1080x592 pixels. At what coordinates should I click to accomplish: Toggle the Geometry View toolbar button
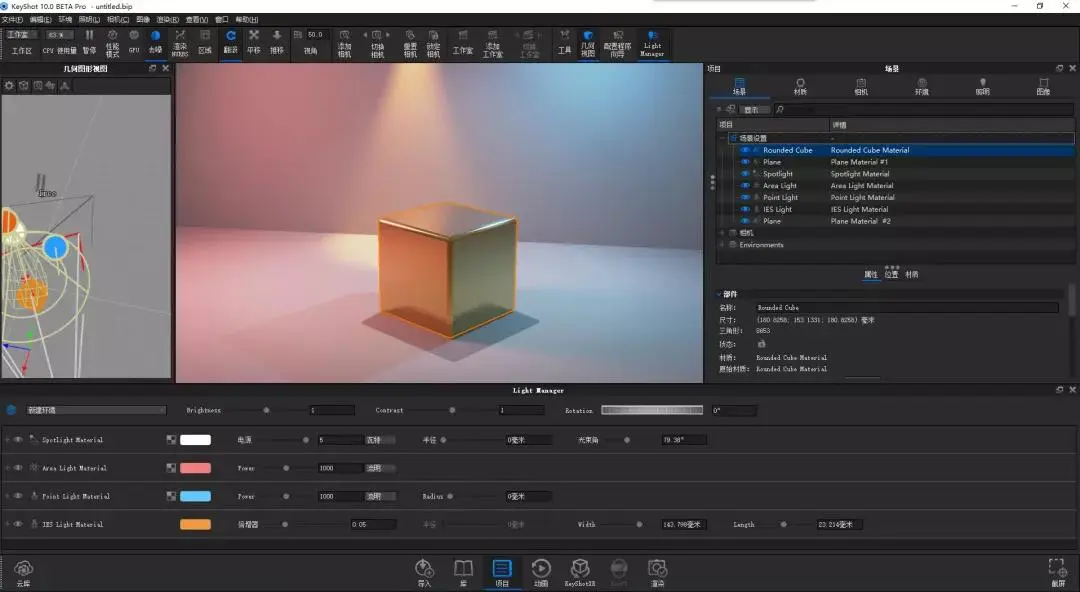(588, 43)
